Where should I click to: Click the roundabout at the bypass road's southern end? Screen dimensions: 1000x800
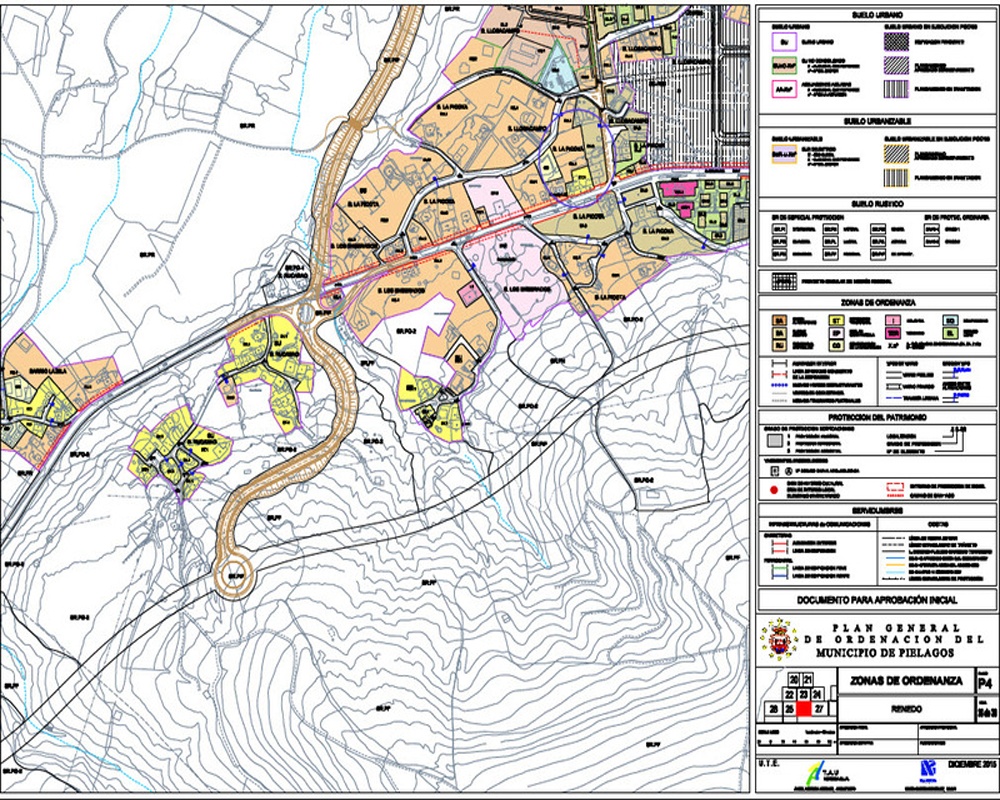235,576
